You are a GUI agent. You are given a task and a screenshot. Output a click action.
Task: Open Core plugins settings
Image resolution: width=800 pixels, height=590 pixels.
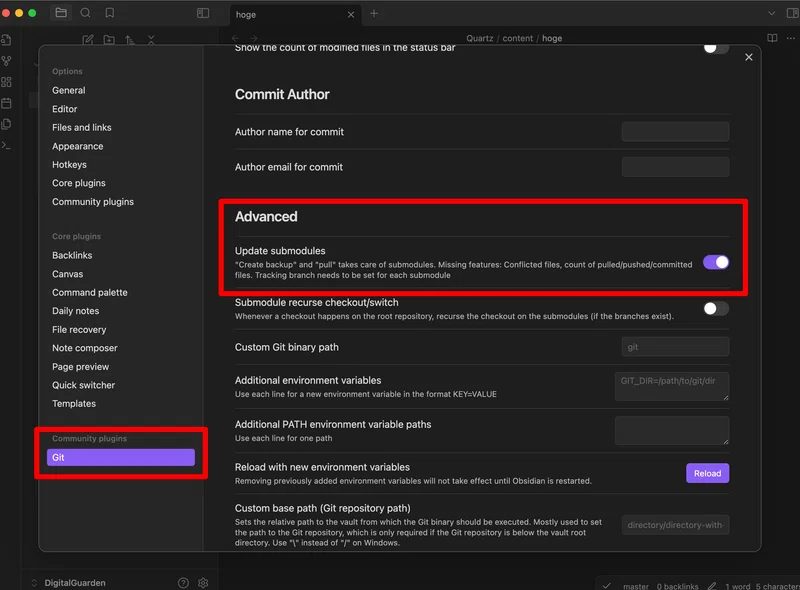coord(79,183)
